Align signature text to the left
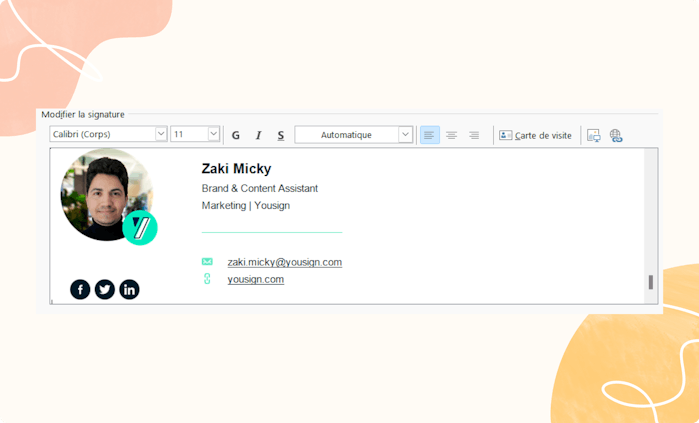The width and height of the screenshot is (699, 423). coord(430,135)
